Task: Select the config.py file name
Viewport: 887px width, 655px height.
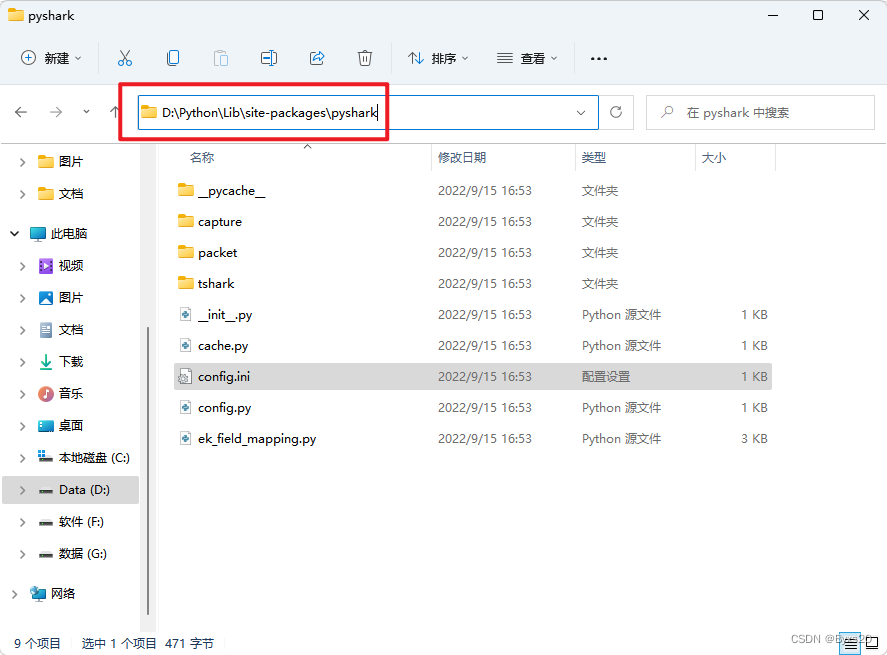Action: click(225, 408)
